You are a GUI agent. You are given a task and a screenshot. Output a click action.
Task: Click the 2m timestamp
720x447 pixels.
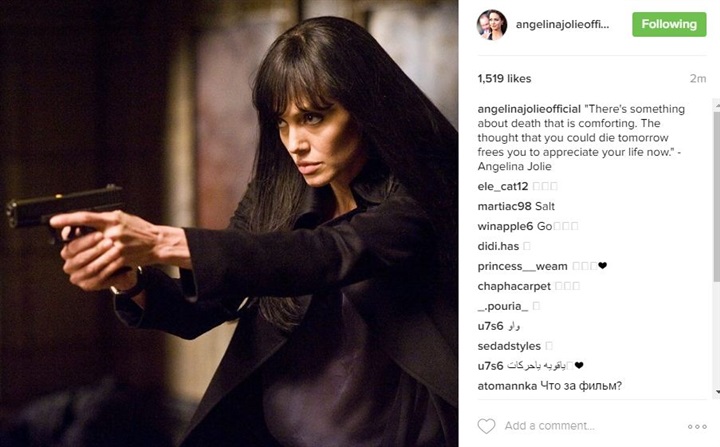(x=698, y=79)
